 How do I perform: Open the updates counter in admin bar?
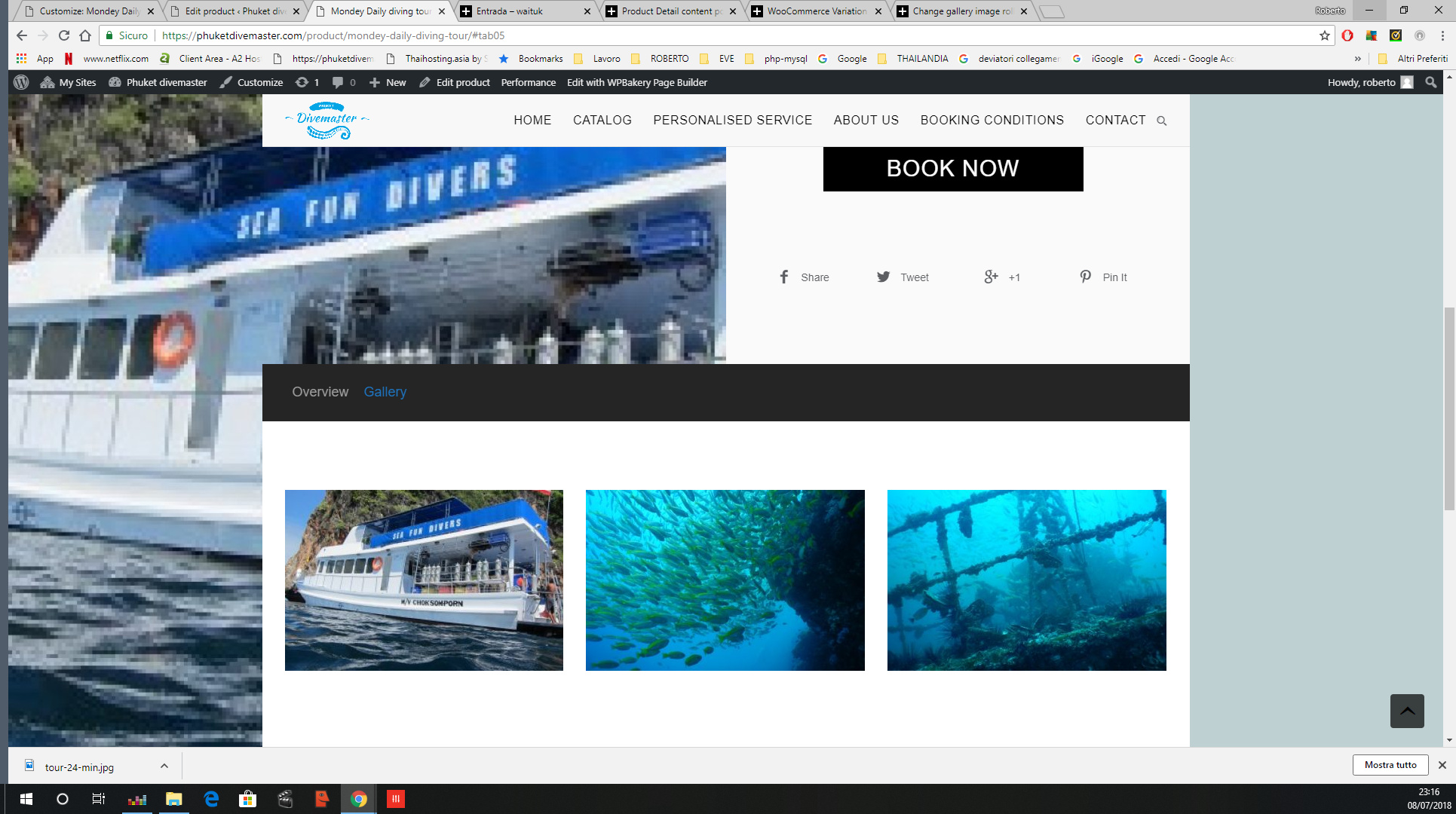point(307,82)
